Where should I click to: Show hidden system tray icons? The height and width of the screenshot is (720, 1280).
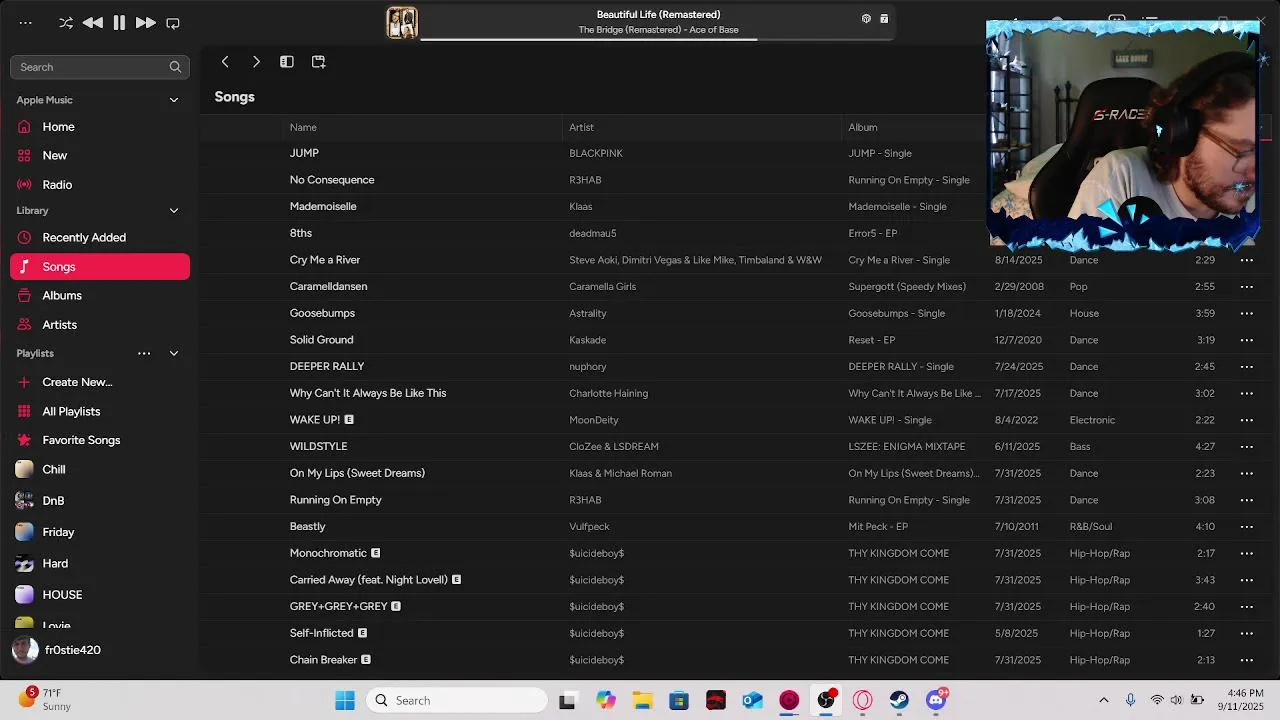tap(1104, 701)
